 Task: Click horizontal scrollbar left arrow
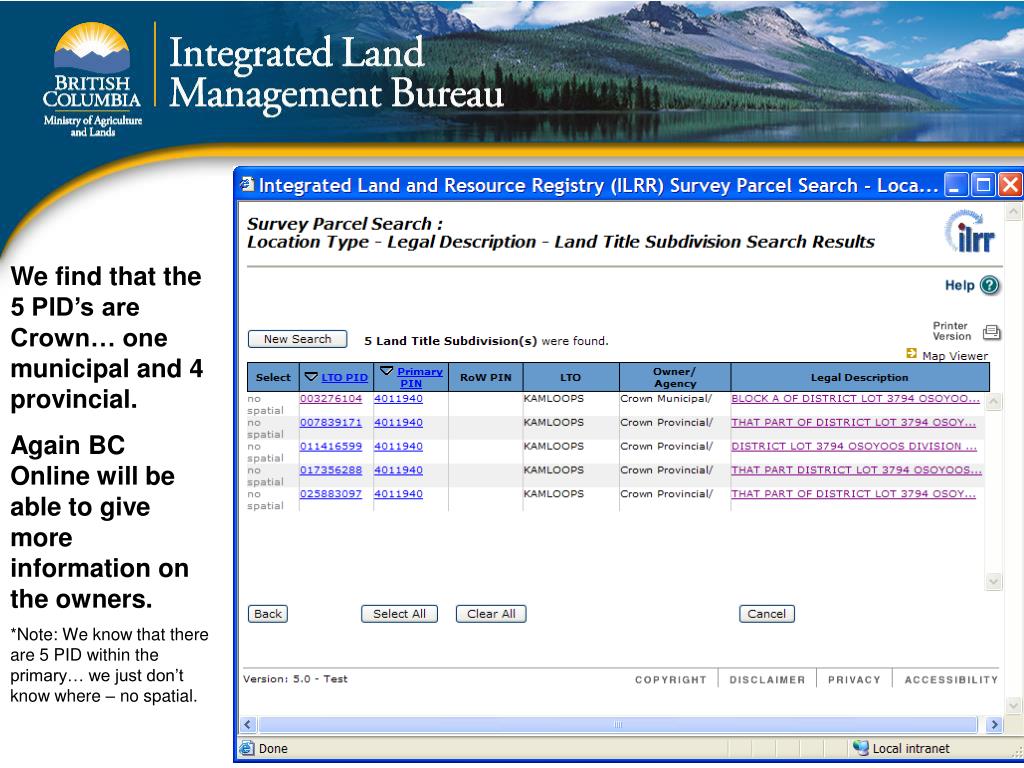(x=248, y=724)
